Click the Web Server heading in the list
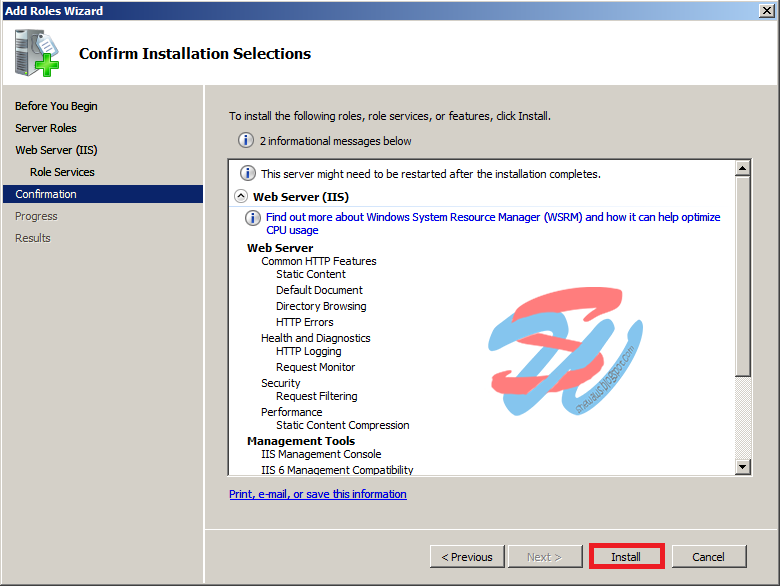This screenshot has width=780, height=586. click(280, 248)
